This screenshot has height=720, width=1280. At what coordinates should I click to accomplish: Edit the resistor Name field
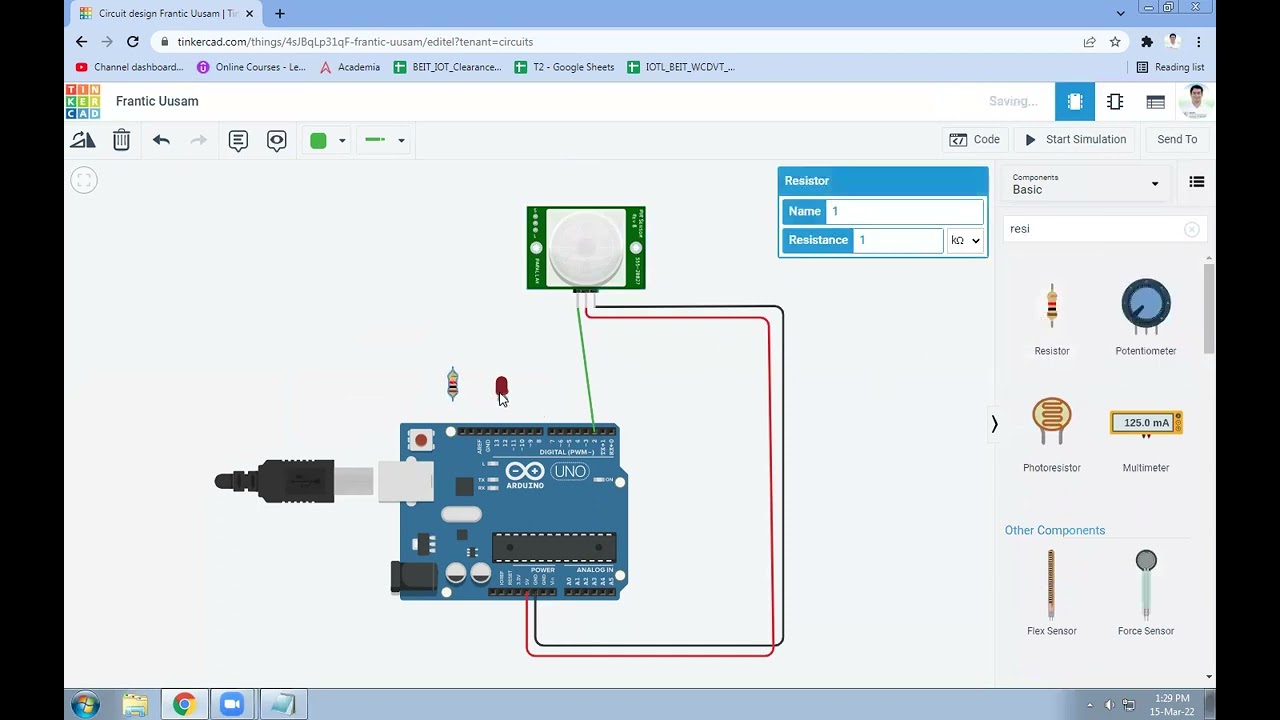coord(904,211)
